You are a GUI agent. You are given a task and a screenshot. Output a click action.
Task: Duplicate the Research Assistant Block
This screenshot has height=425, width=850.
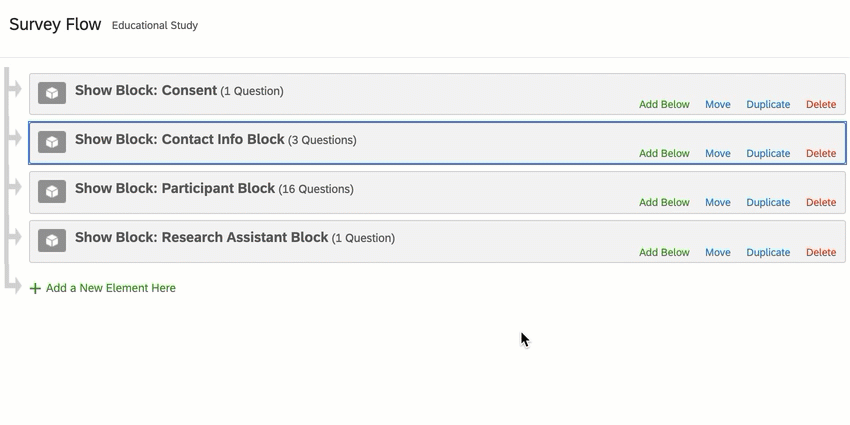coord(768,252)
